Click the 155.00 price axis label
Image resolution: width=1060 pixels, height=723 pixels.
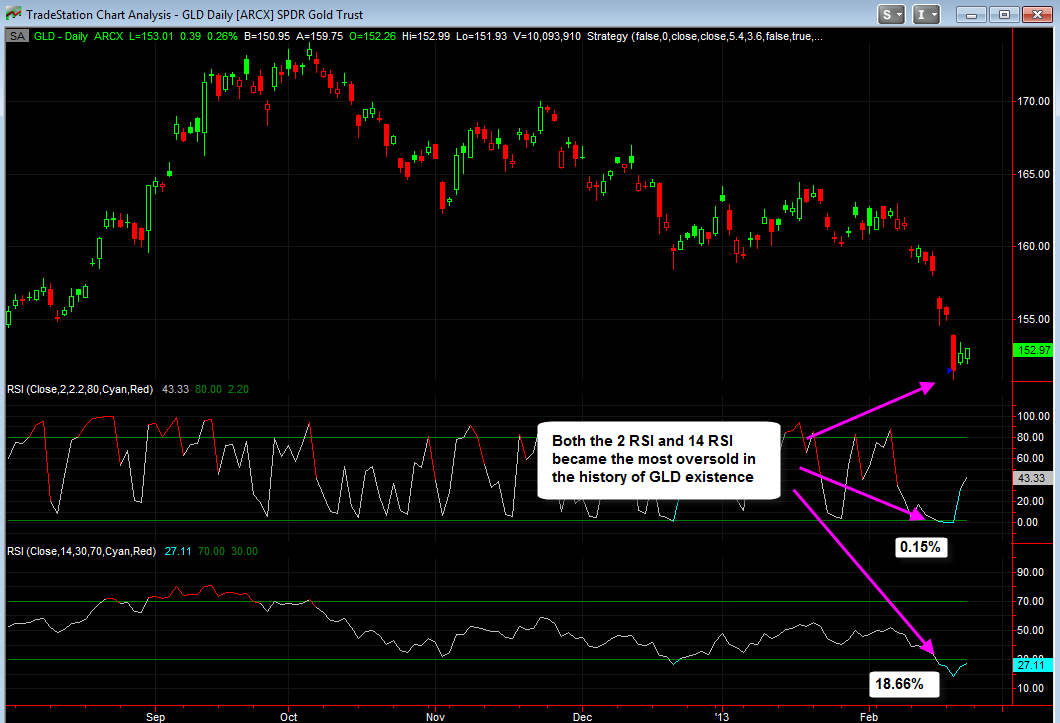(x=1034, y=319)
